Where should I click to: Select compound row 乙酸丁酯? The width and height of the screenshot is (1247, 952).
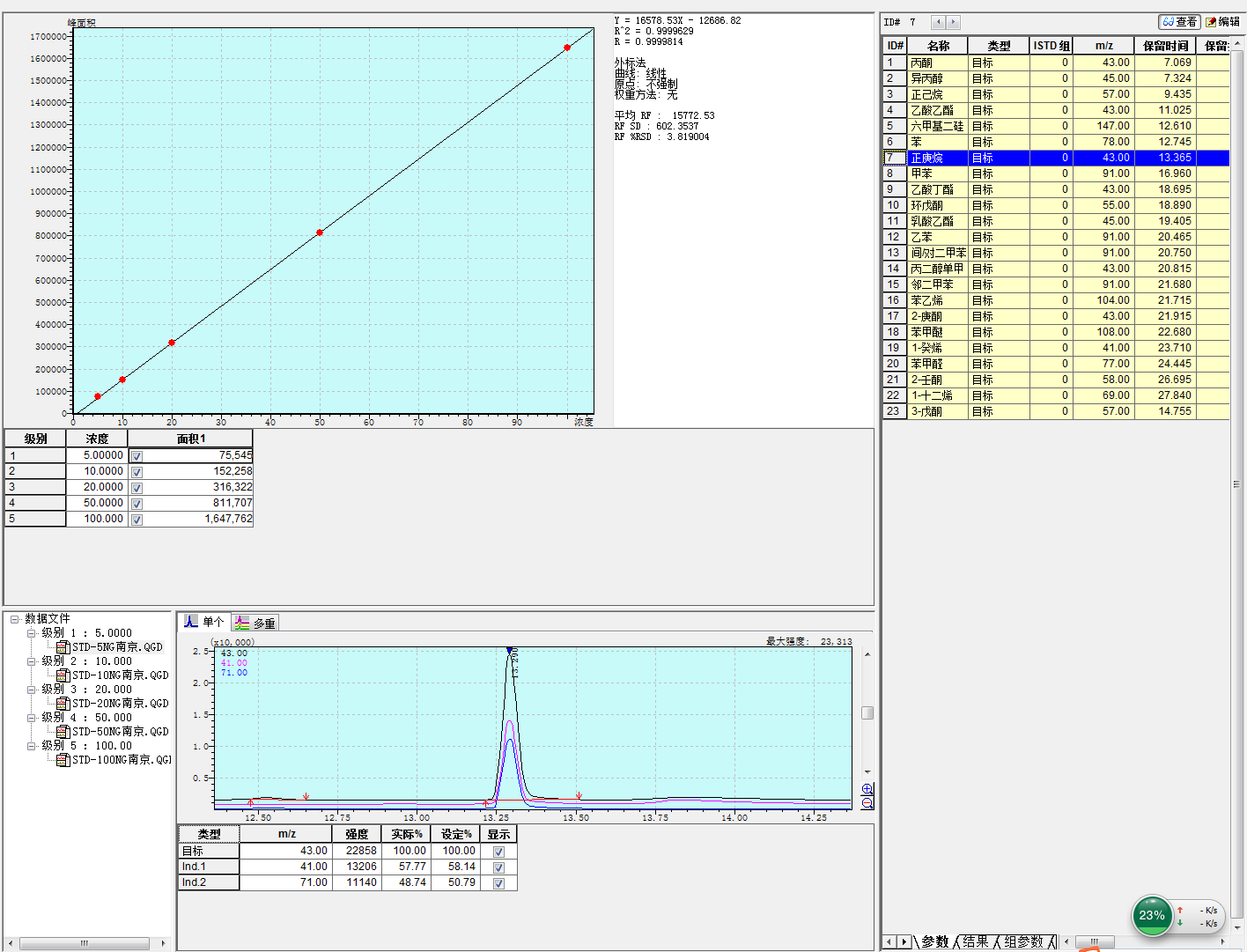pyautogui.click(x=1056, y=189)
